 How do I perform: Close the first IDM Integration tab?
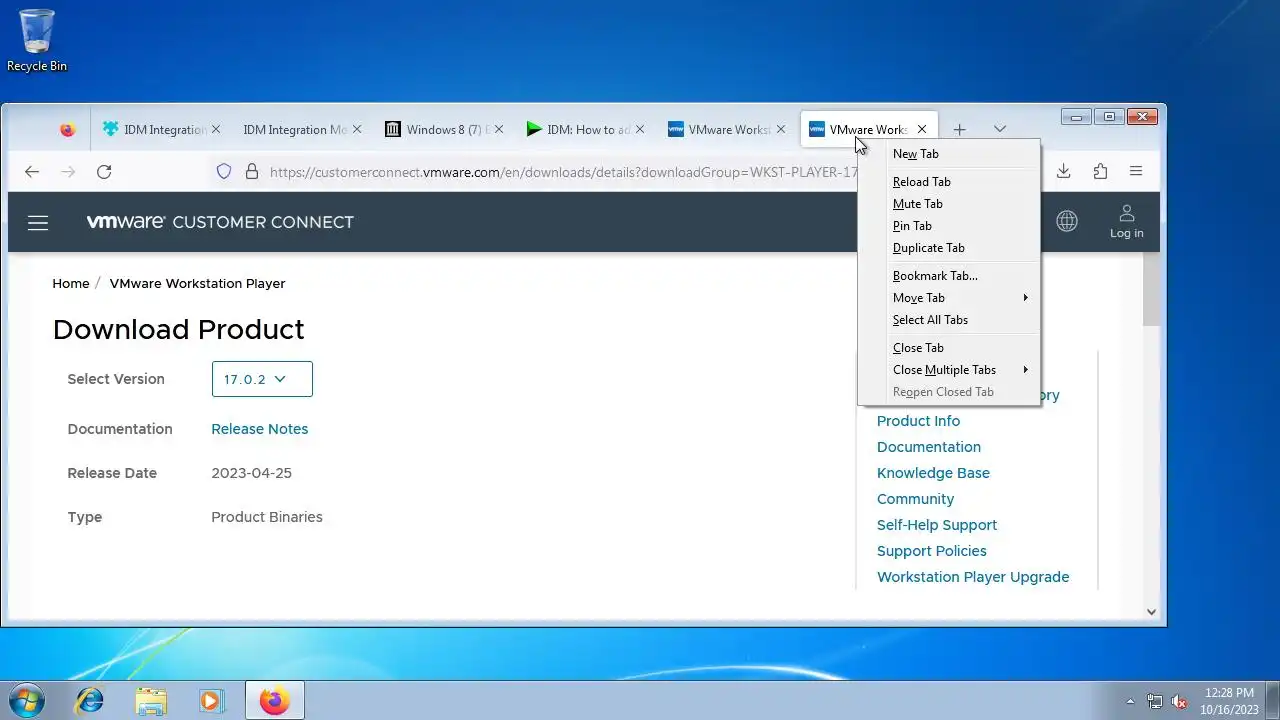(216, 130)
